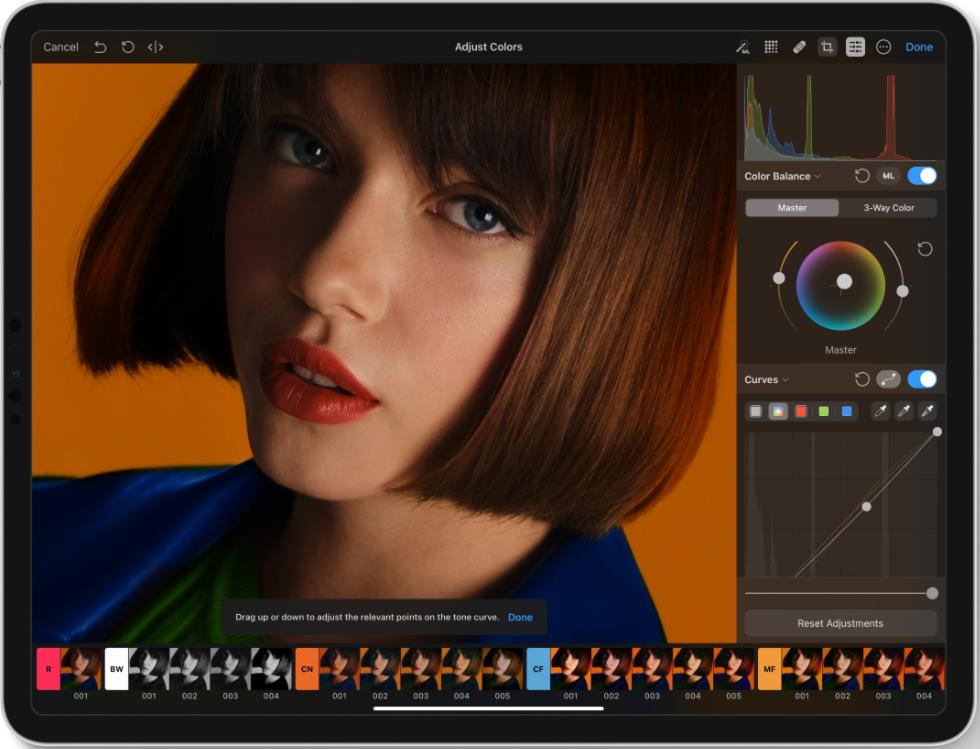The height and width of the screenshot is (749, 980).
Task: Click the Undo arrow icon
Action: (x=100, y=47)
